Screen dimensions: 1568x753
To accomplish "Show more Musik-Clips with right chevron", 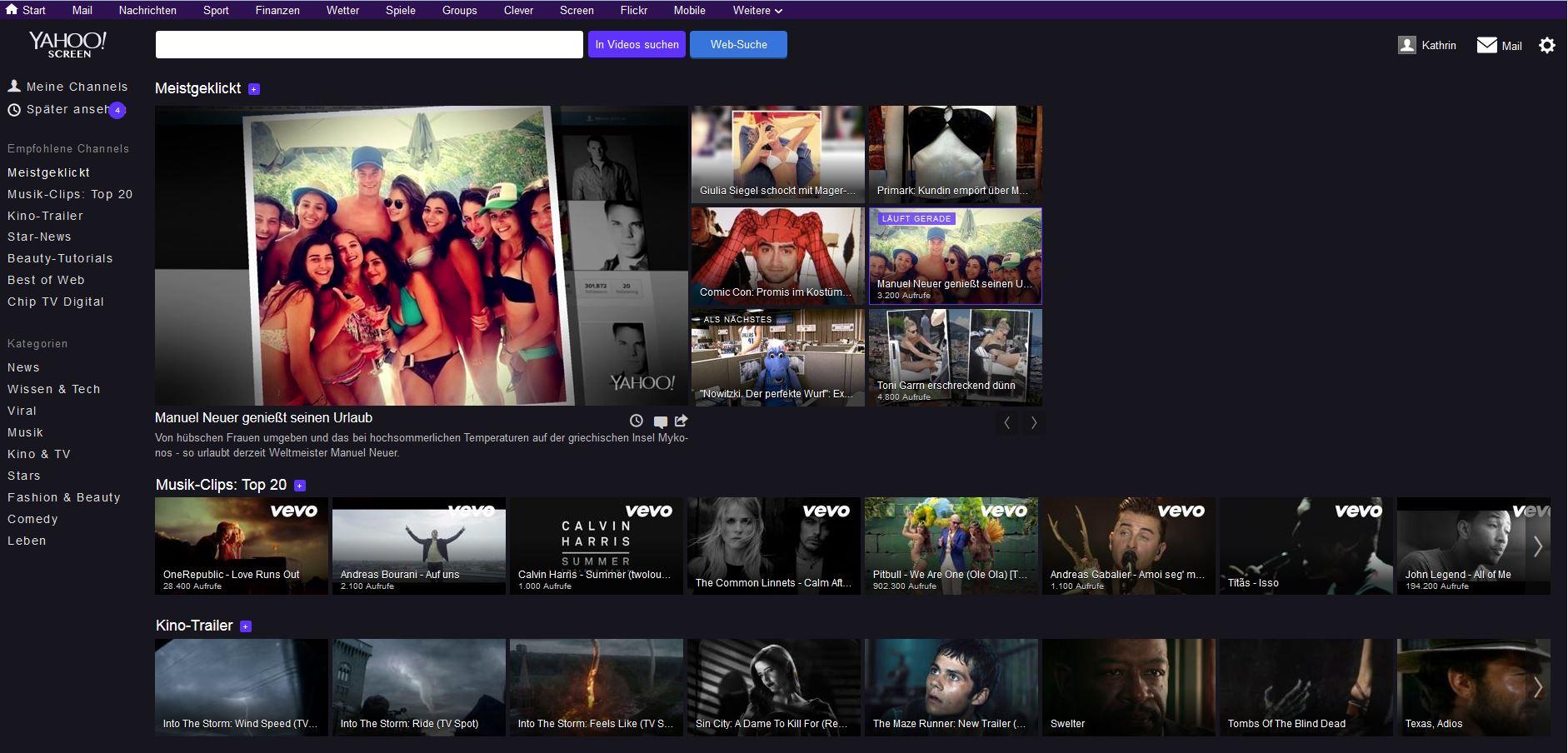I will 1538,546.
